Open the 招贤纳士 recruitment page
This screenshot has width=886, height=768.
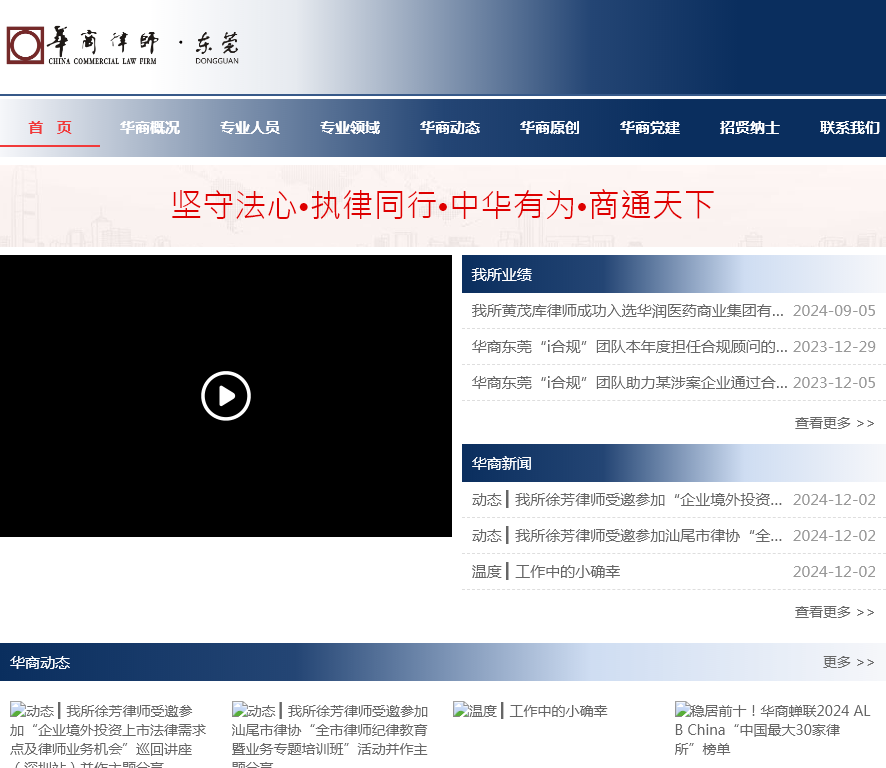click(x=750, y=128)
